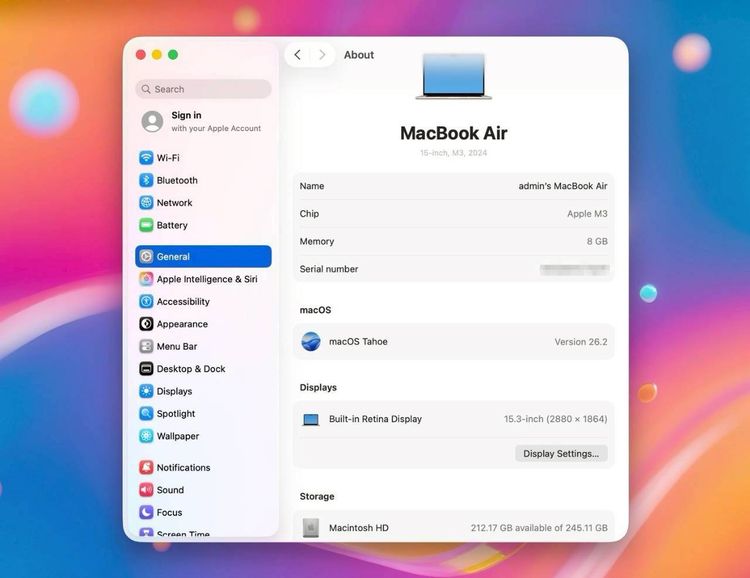Click "212.17 GB available of 245.11 GB"

[539, 528]
